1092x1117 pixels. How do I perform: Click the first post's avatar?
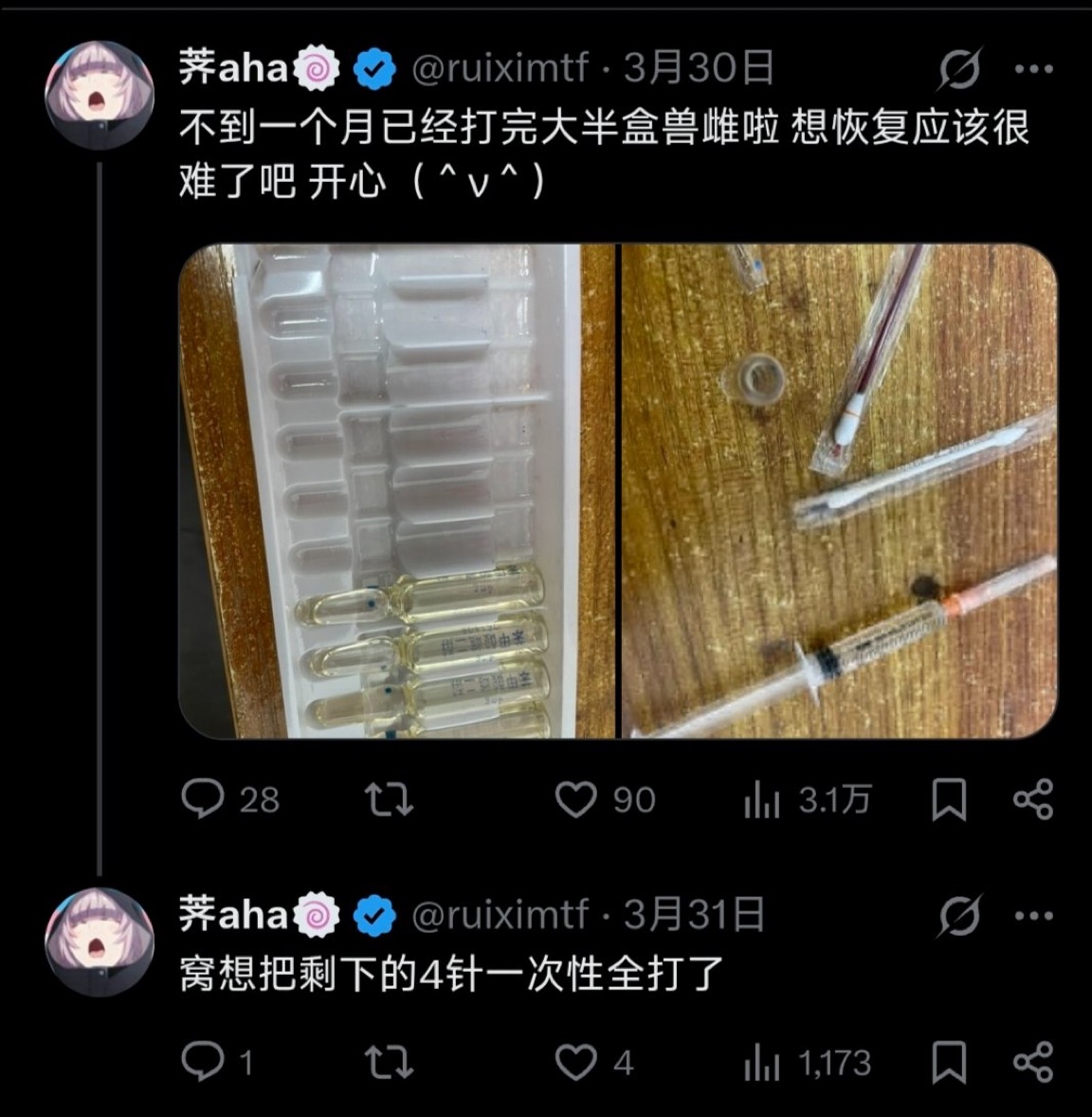point(99,95)
